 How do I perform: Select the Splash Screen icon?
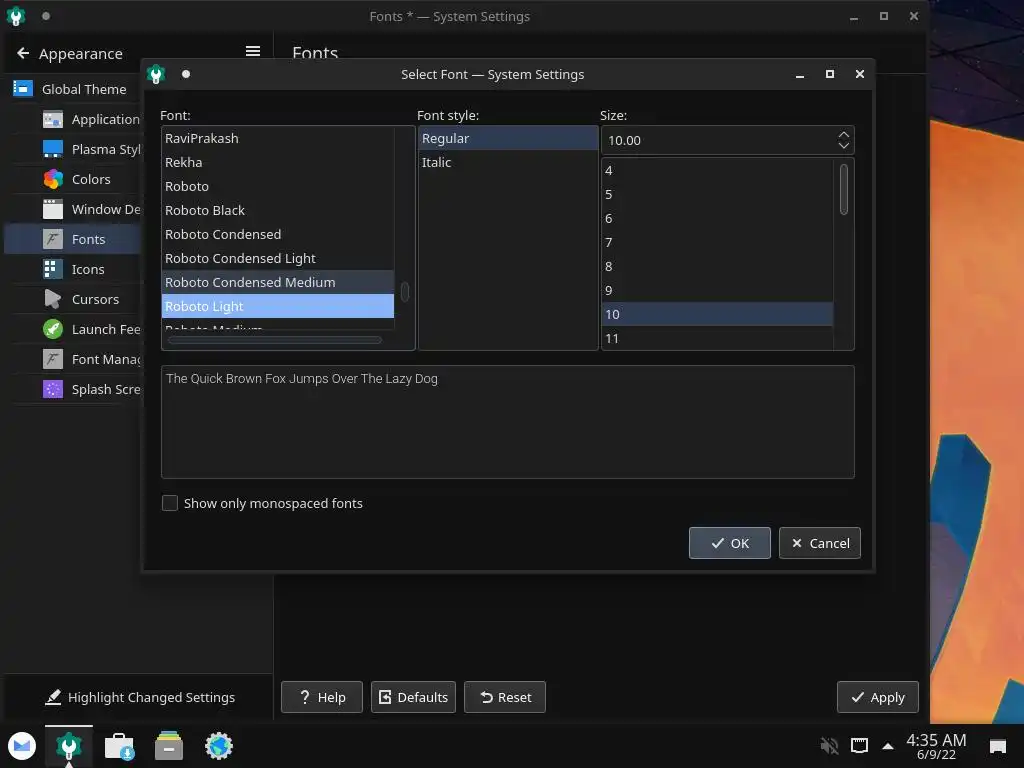tap(53, 389)
